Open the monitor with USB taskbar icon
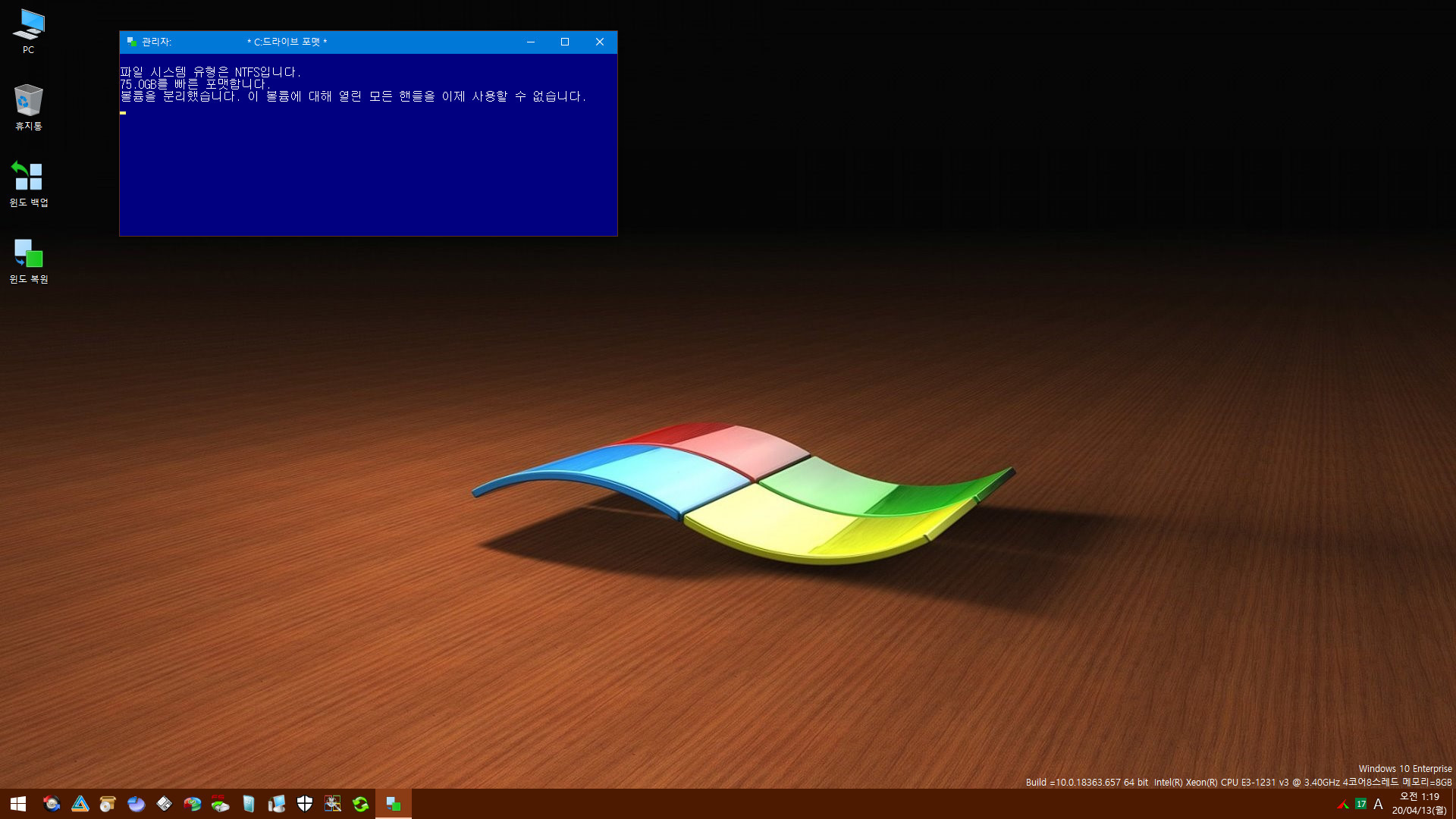Viewport: 1456px width, 819px height. click(x=277, y=804)
